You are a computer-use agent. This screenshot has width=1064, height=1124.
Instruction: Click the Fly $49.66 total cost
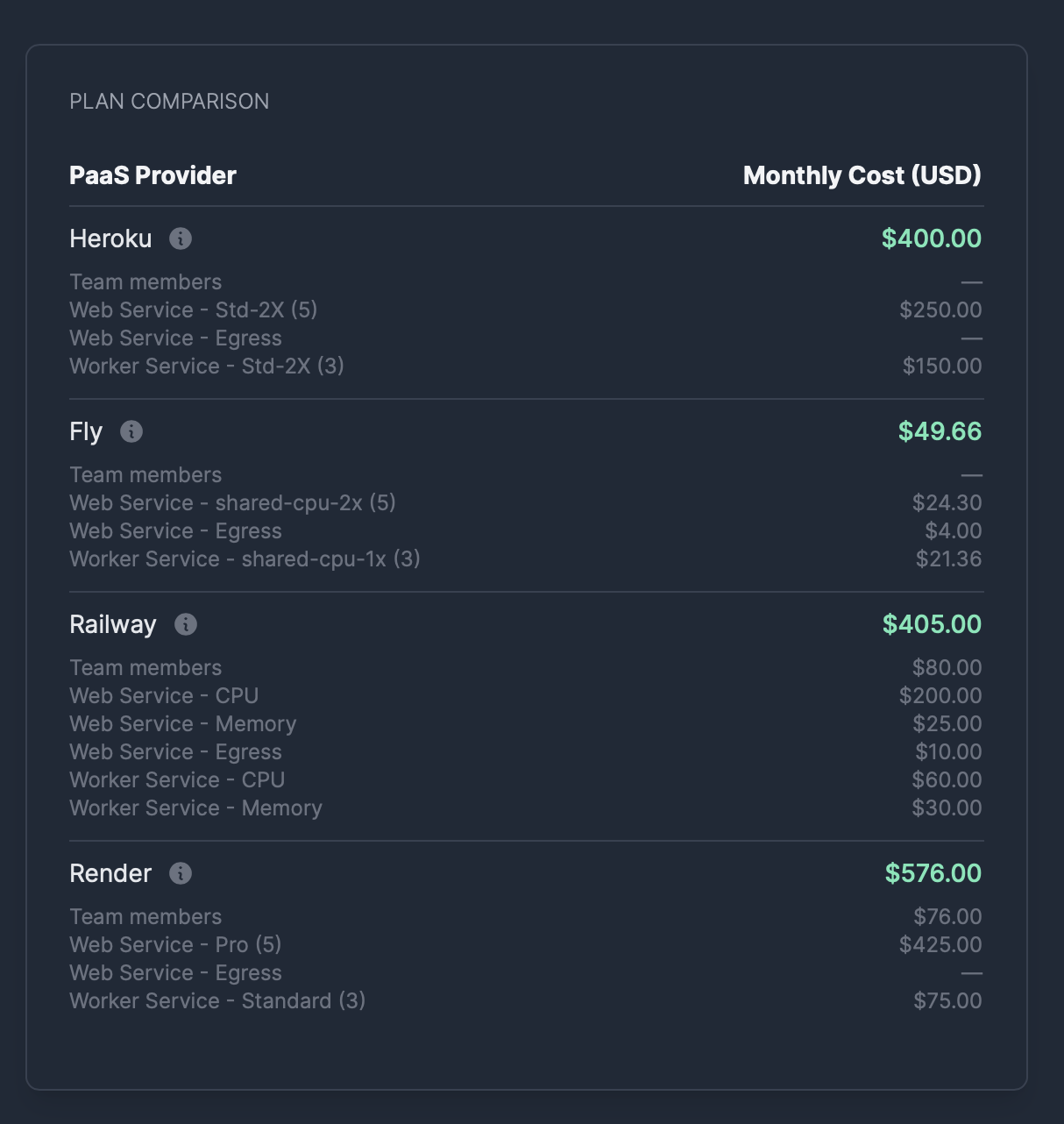940,431
